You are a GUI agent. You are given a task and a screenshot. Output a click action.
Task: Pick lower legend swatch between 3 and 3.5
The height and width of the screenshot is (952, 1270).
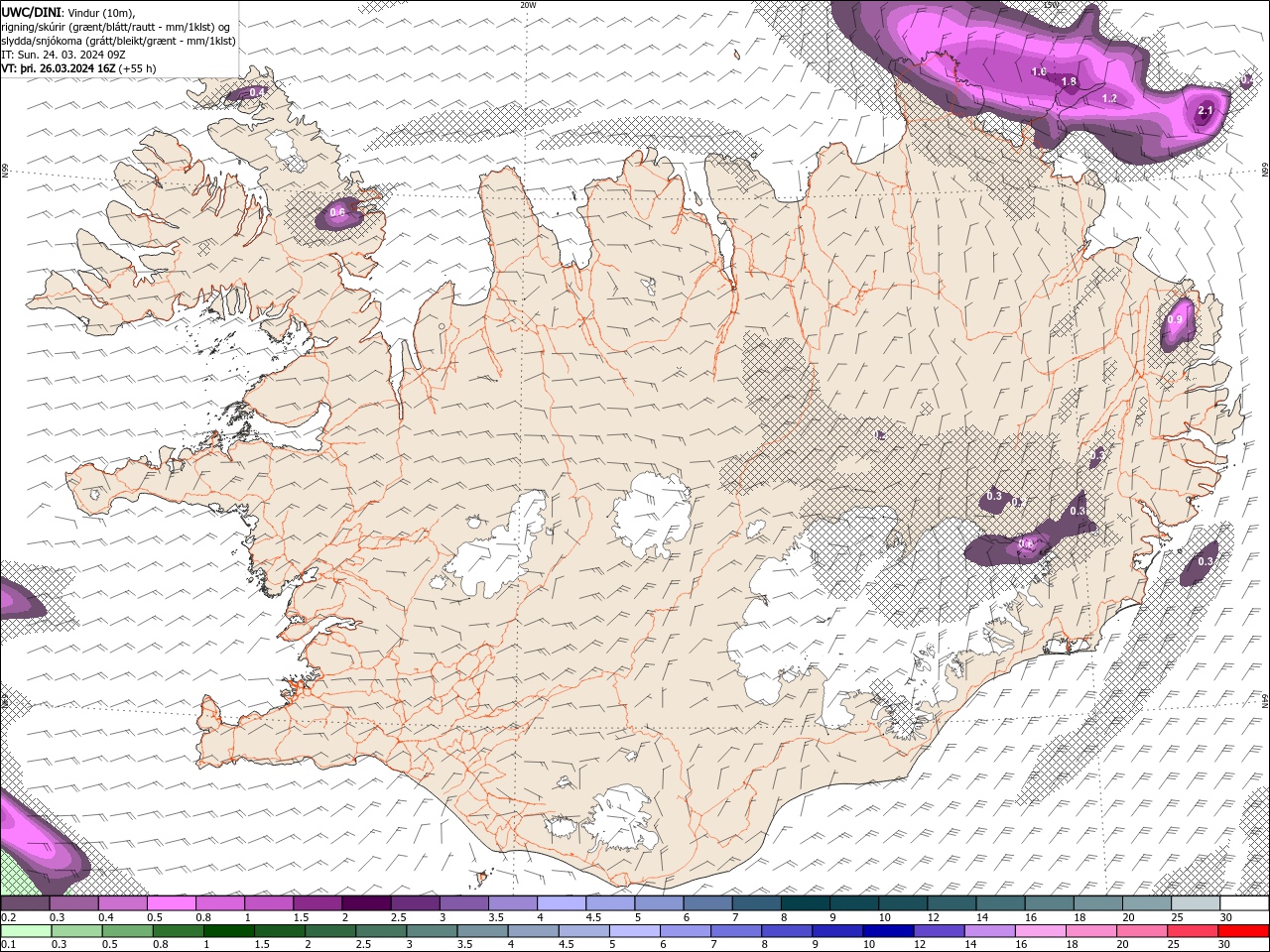431,930
